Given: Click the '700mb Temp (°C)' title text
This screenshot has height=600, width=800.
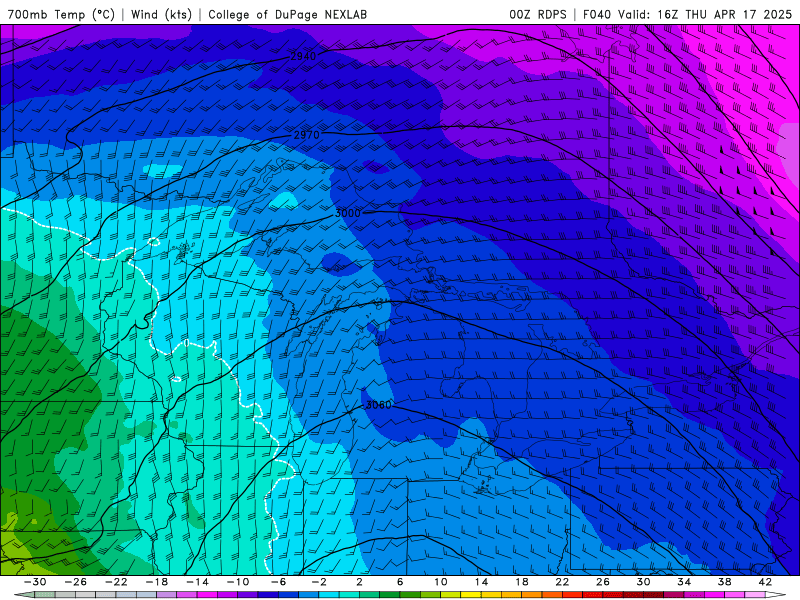Looking at the screenshot, I should 61,14.
